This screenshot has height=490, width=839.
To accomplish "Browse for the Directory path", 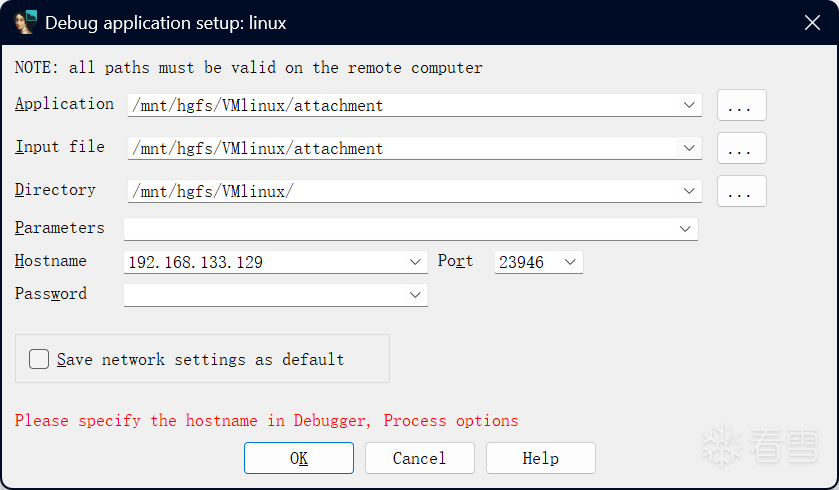I will pyautogui.click(x=741, y=191).
